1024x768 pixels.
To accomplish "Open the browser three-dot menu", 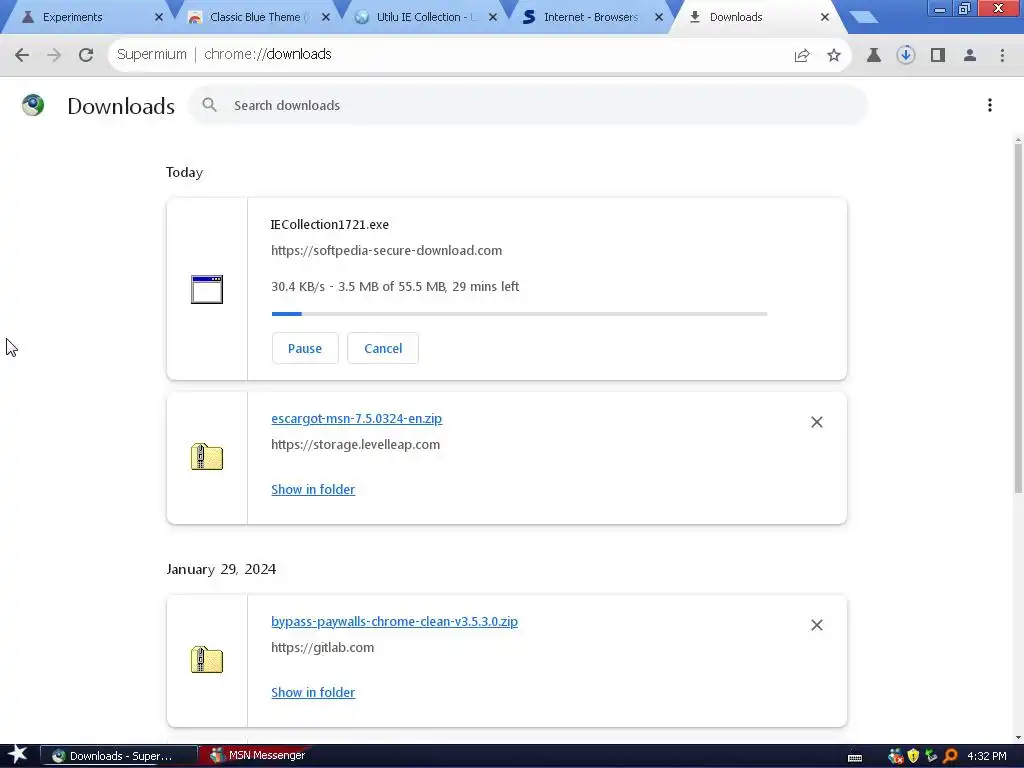I will point(1002,56).
